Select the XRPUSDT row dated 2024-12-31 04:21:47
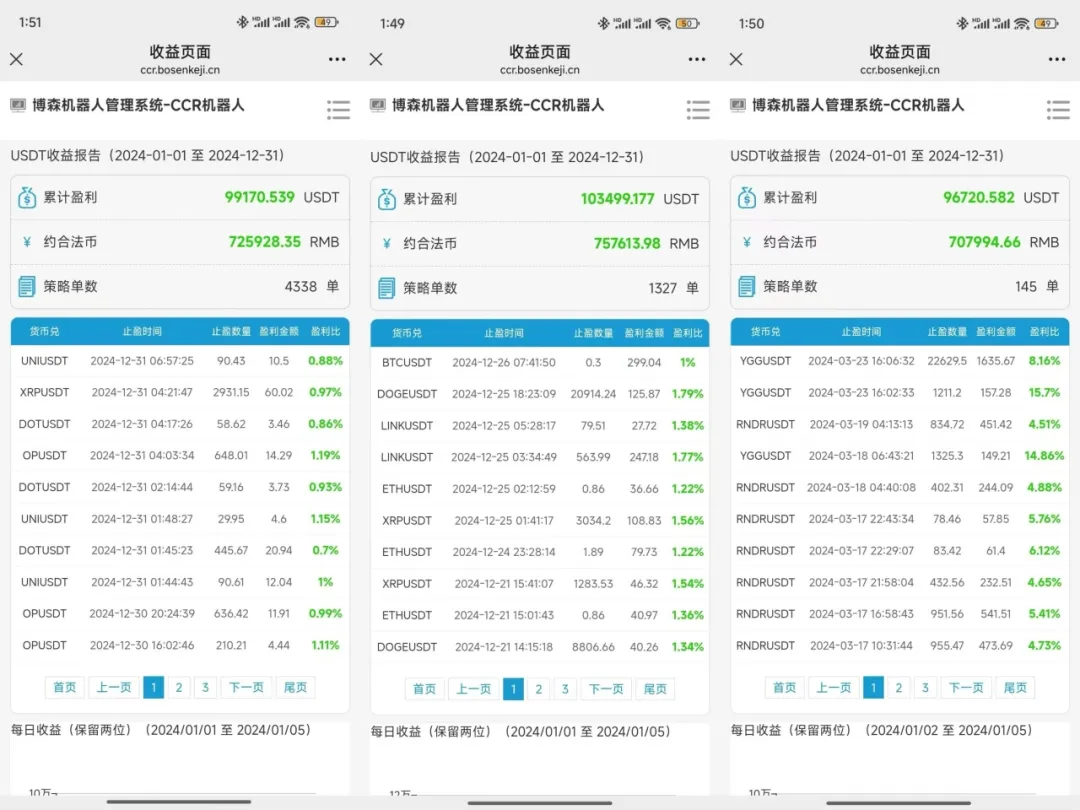 coord(180,392)
